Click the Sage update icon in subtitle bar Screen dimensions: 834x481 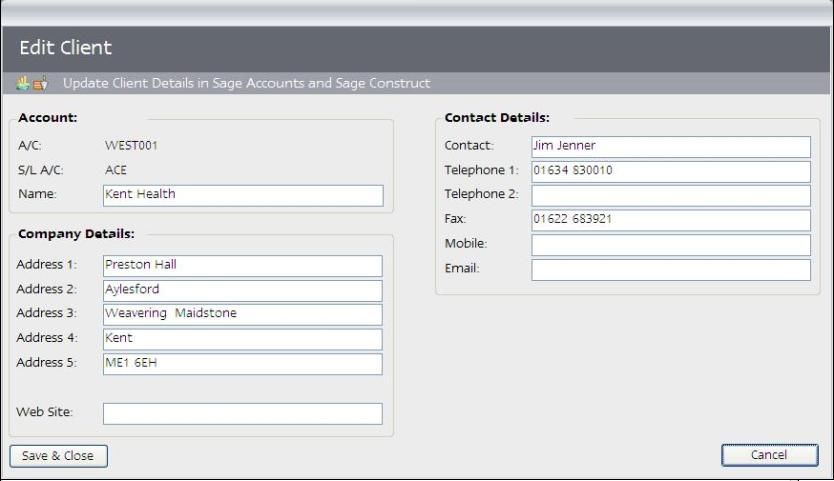tap(32, 83)
